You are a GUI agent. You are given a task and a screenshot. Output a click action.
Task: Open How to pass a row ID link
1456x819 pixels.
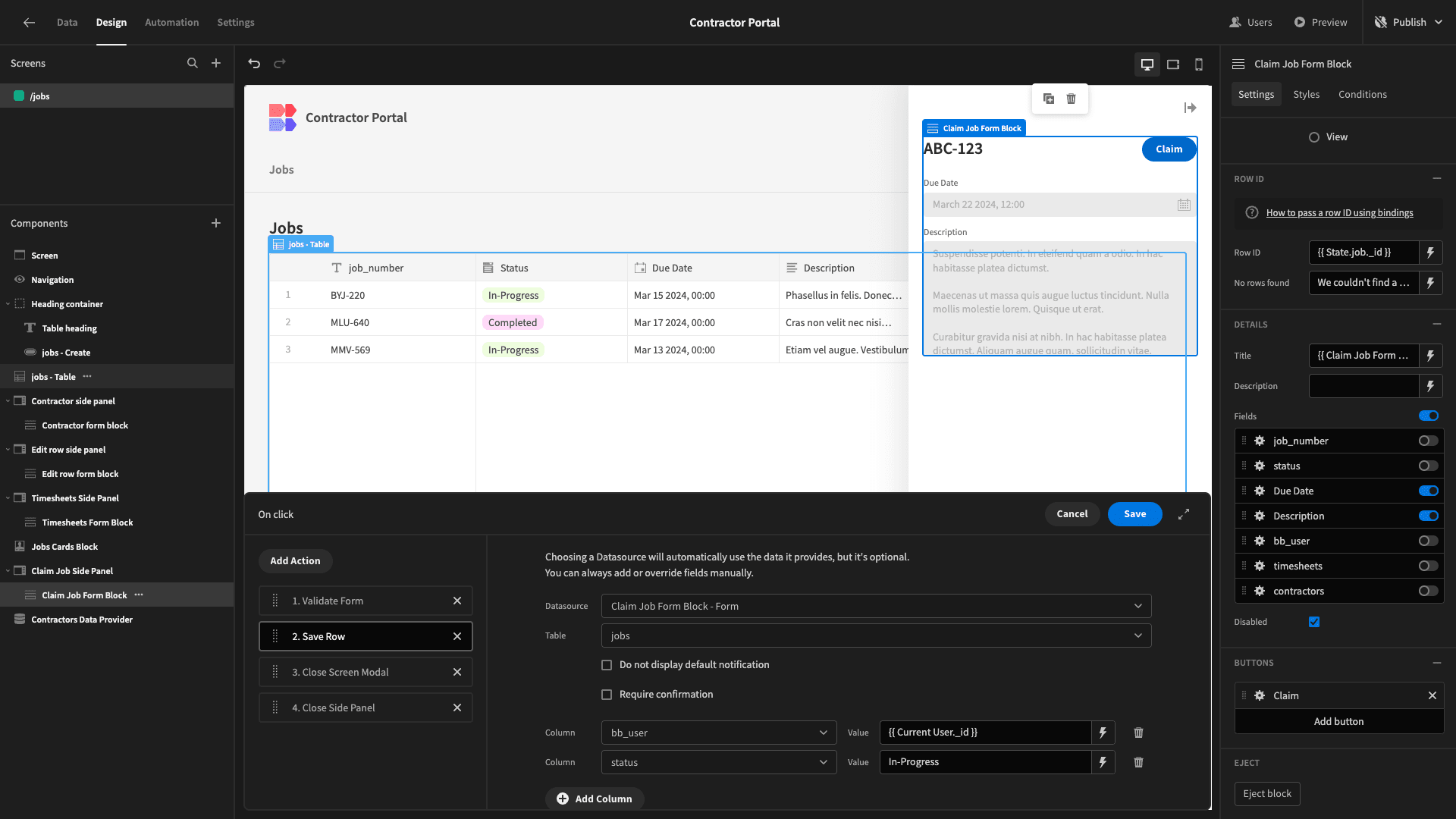click(1339, 213)
